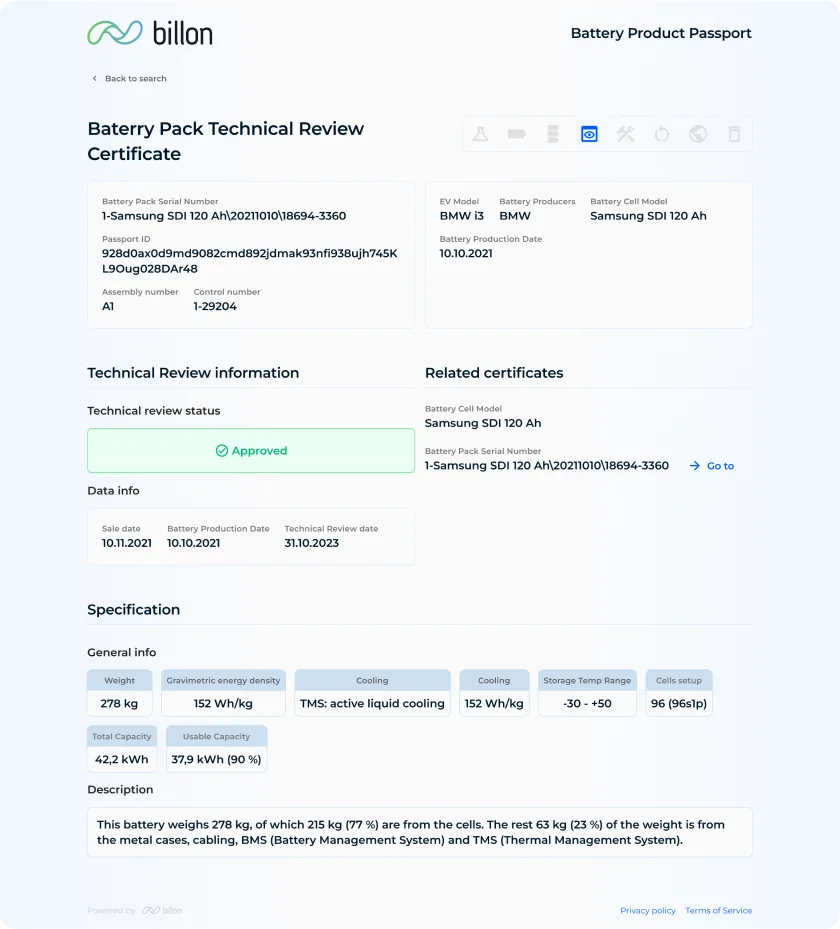Click the battery weight description text box

pos(419,832)
